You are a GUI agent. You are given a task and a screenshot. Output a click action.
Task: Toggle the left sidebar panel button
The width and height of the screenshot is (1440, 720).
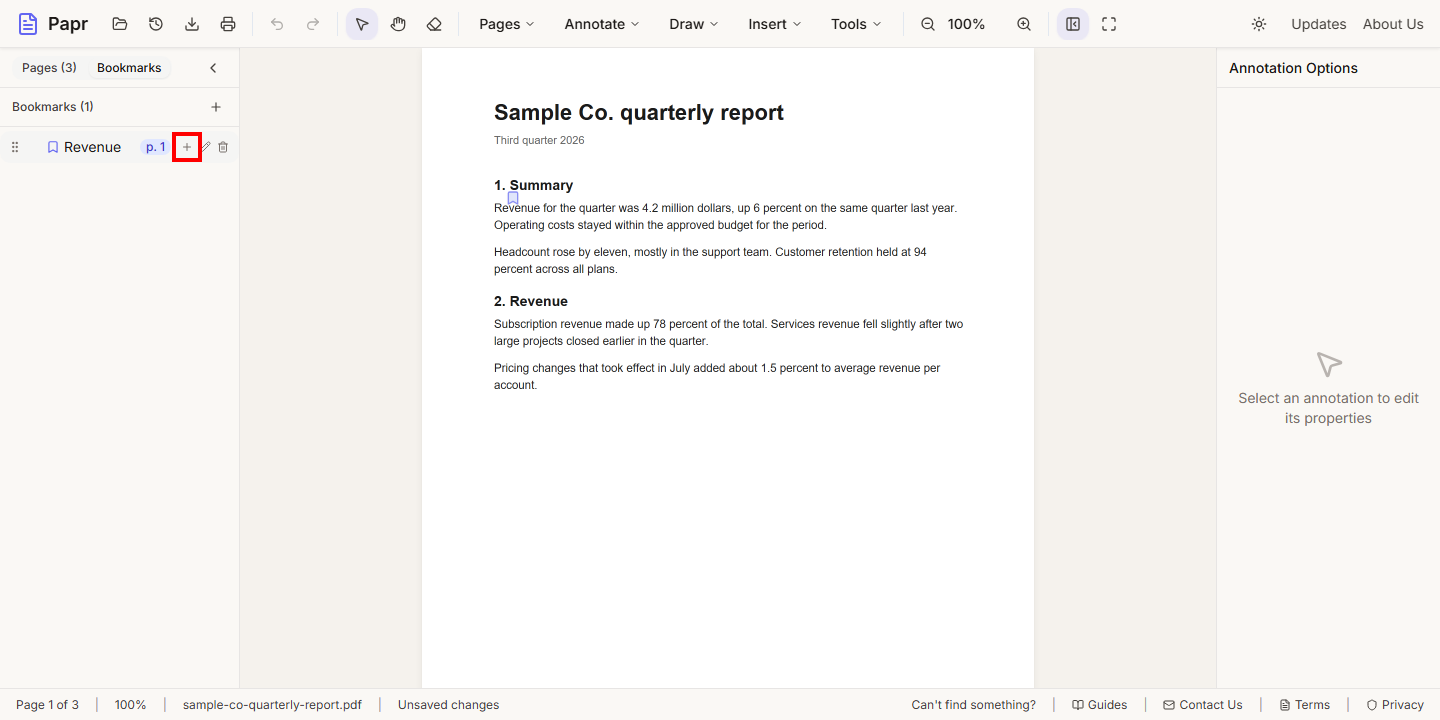1073,24
